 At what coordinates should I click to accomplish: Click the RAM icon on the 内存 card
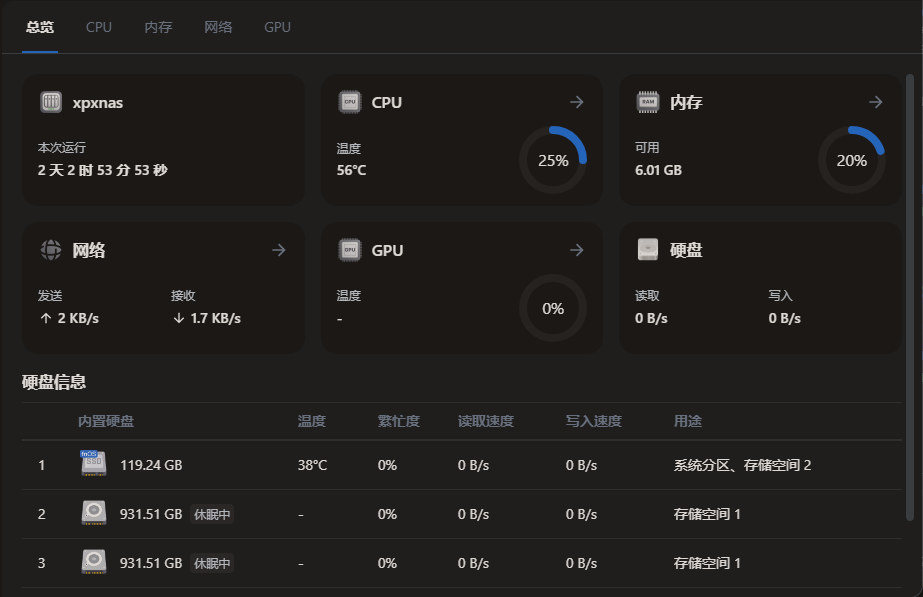(648, 101)
